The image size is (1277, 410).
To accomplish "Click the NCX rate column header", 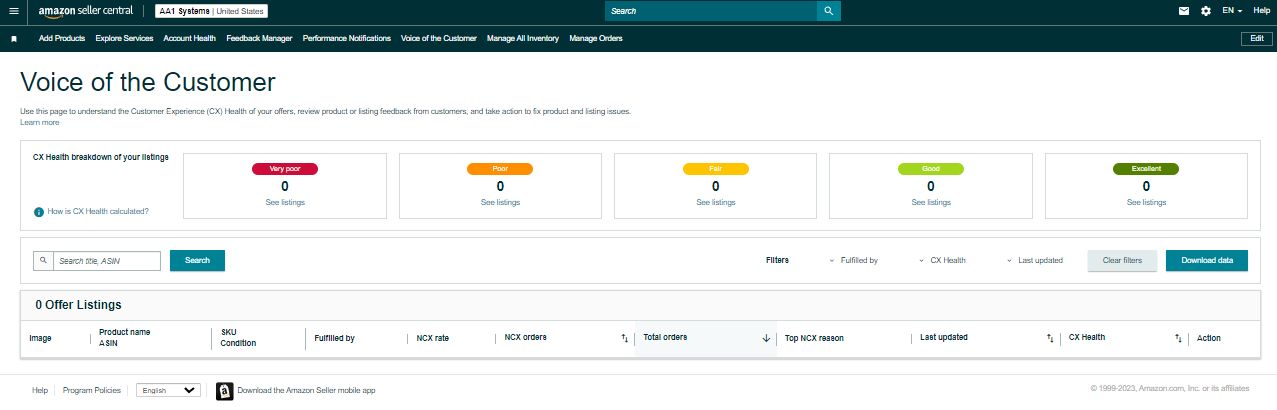I will (433, 338).
